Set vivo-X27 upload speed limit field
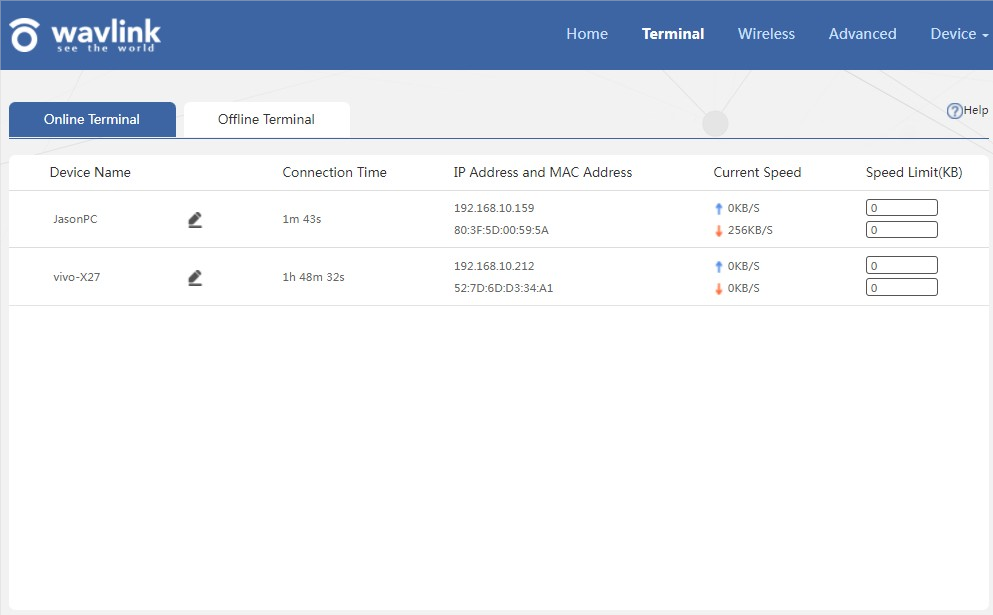Screen dimensions: 993x615 902,265
